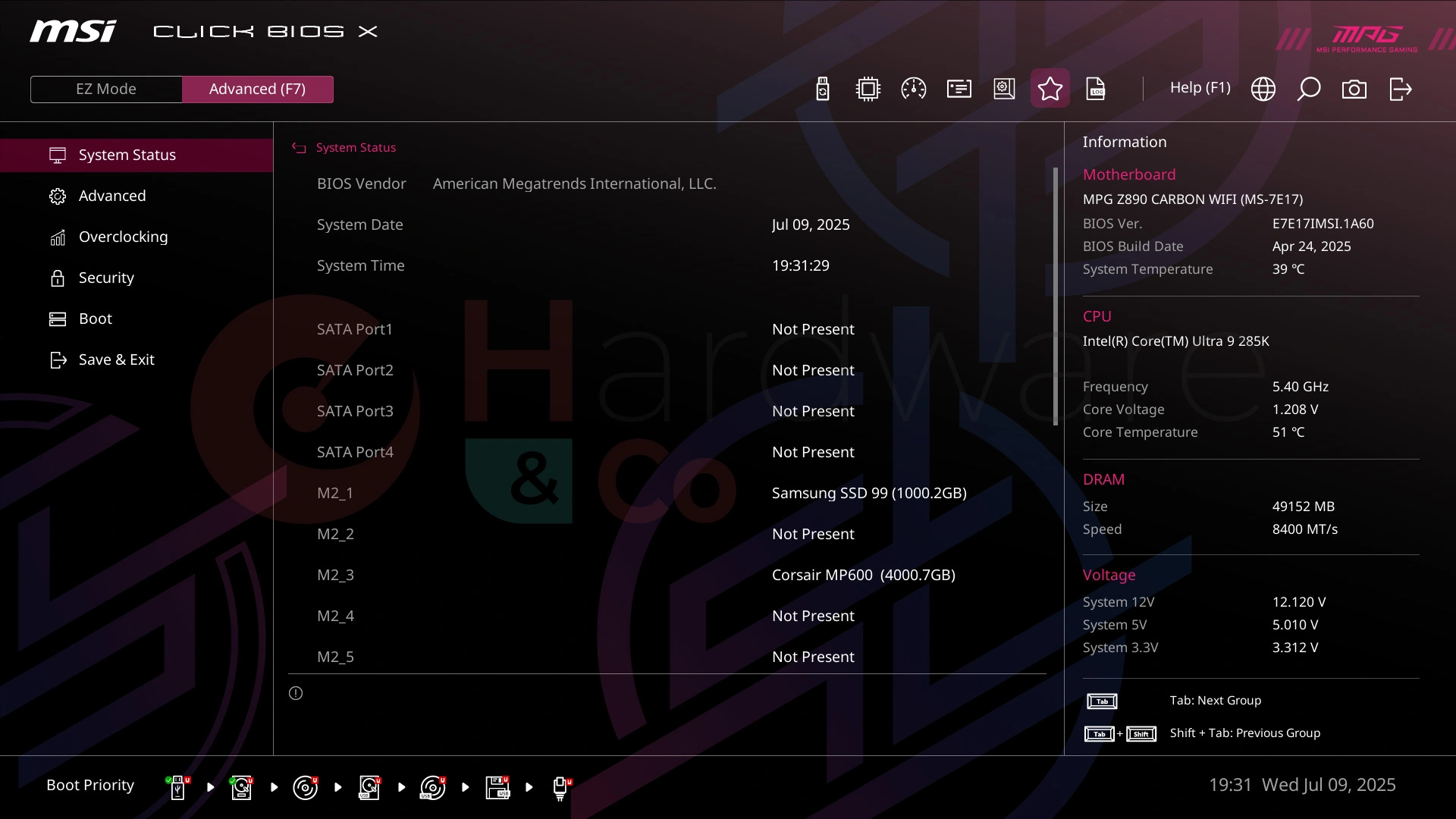Screen dimensions: 1456x819
Task: Open the Security menu
Action: coord(136,278)
